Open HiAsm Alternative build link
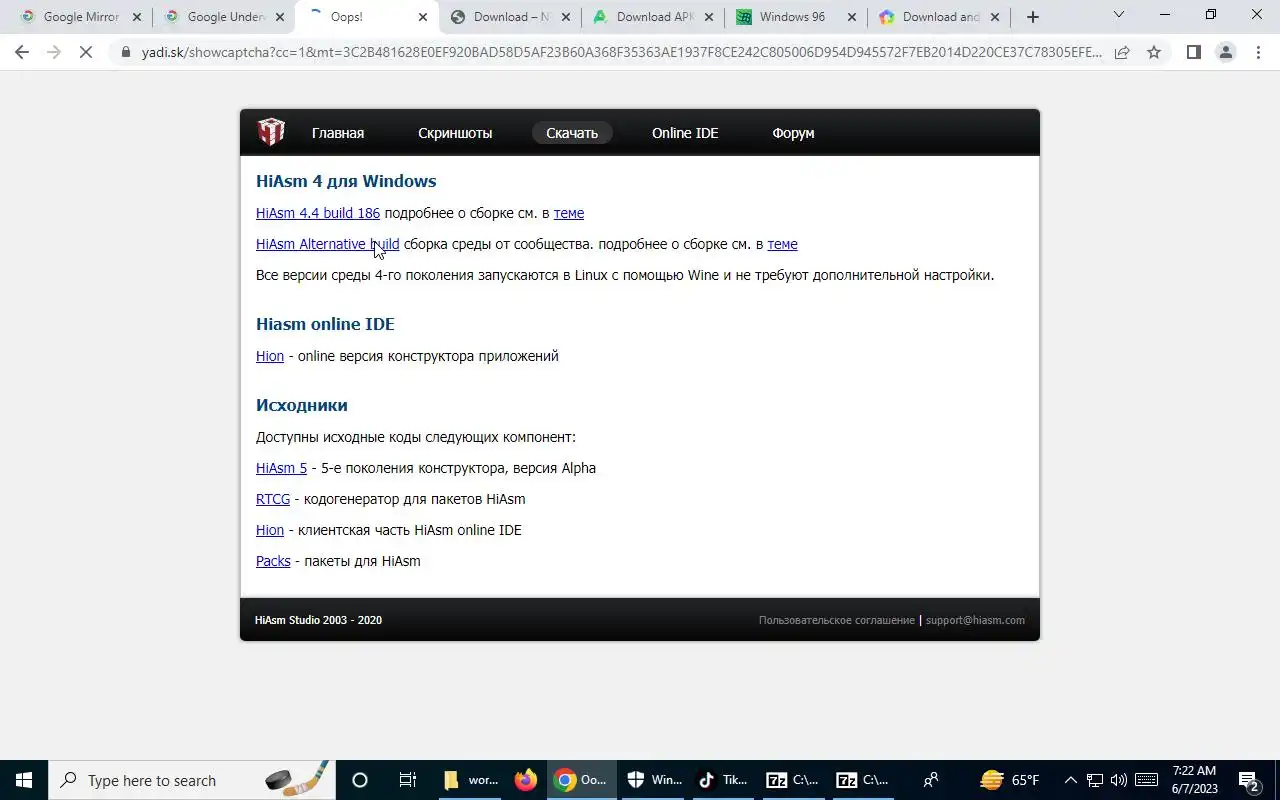Viewport: 1280px width, 800px height. tap(327, 244)
